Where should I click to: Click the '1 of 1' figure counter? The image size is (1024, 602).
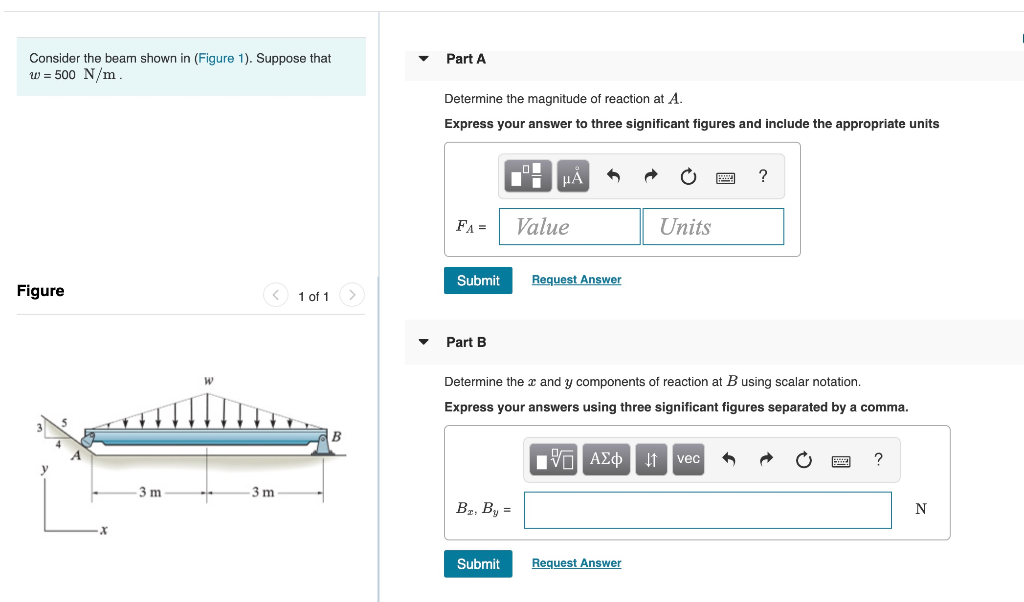coord(313,296)
